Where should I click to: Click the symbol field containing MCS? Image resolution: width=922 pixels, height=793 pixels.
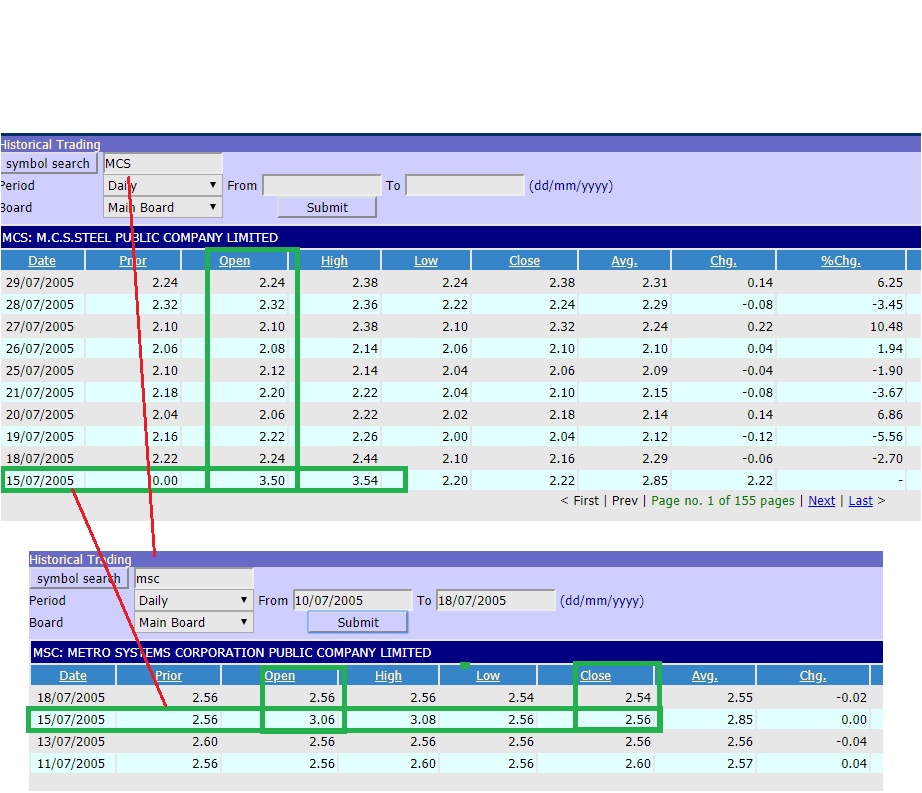click(163, 163)
